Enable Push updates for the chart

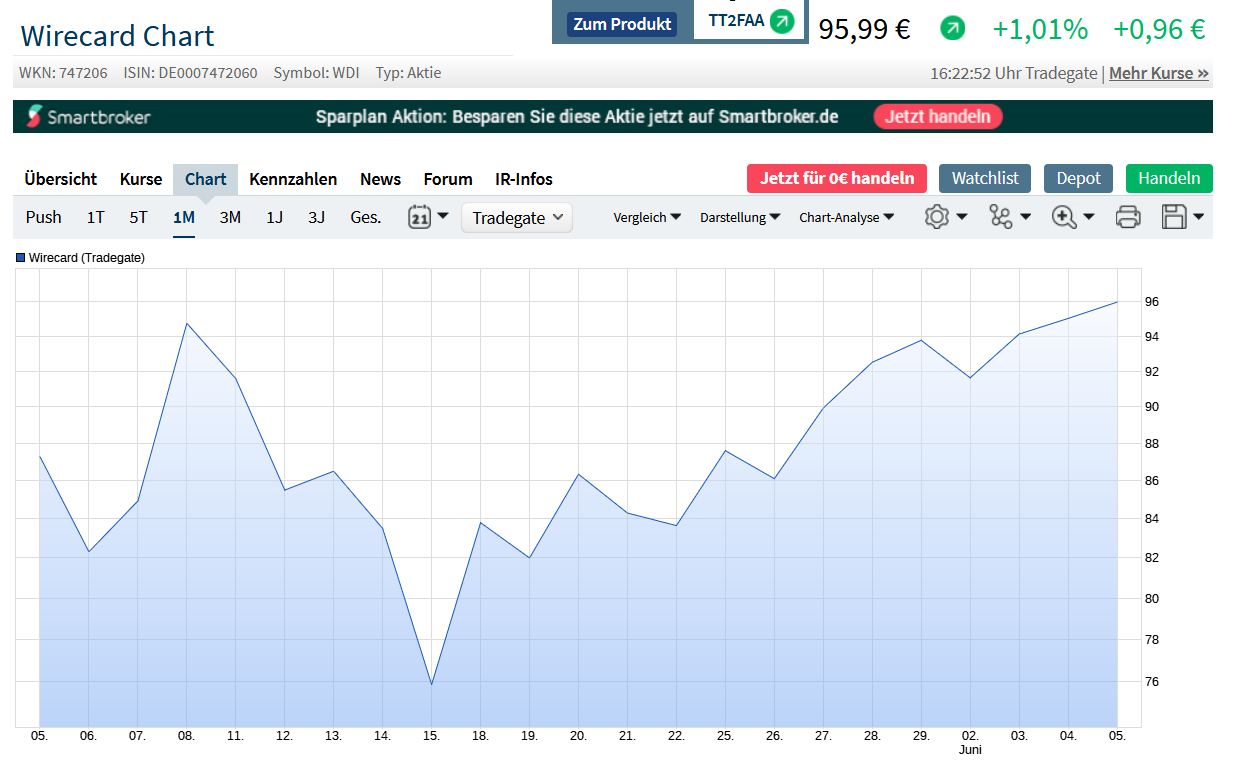(x=43, y=216)
